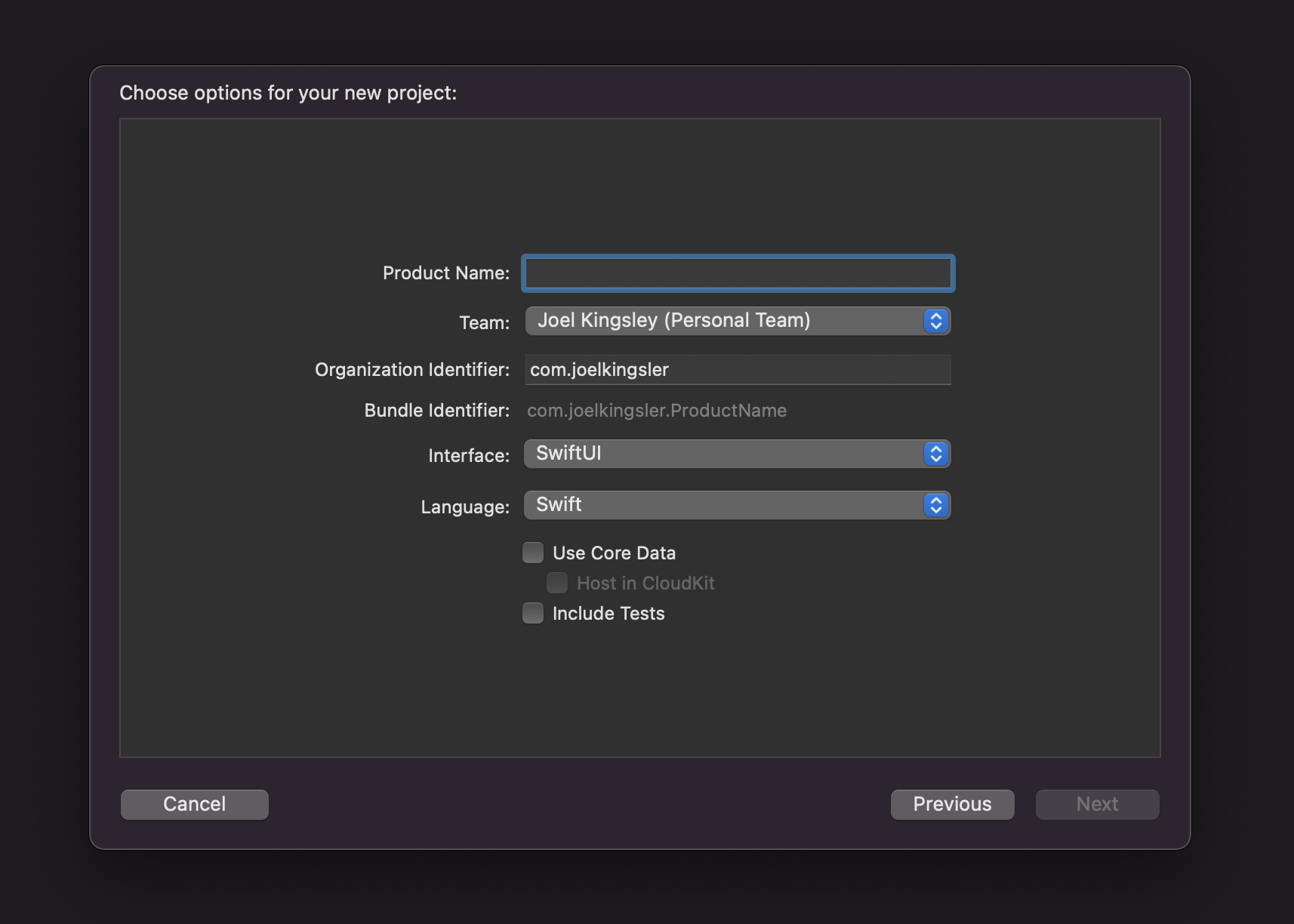The width and height of the screenshot is (1294, 924).
Task: Click the blue arrows on Interface selector
Action: pos(935,454)
